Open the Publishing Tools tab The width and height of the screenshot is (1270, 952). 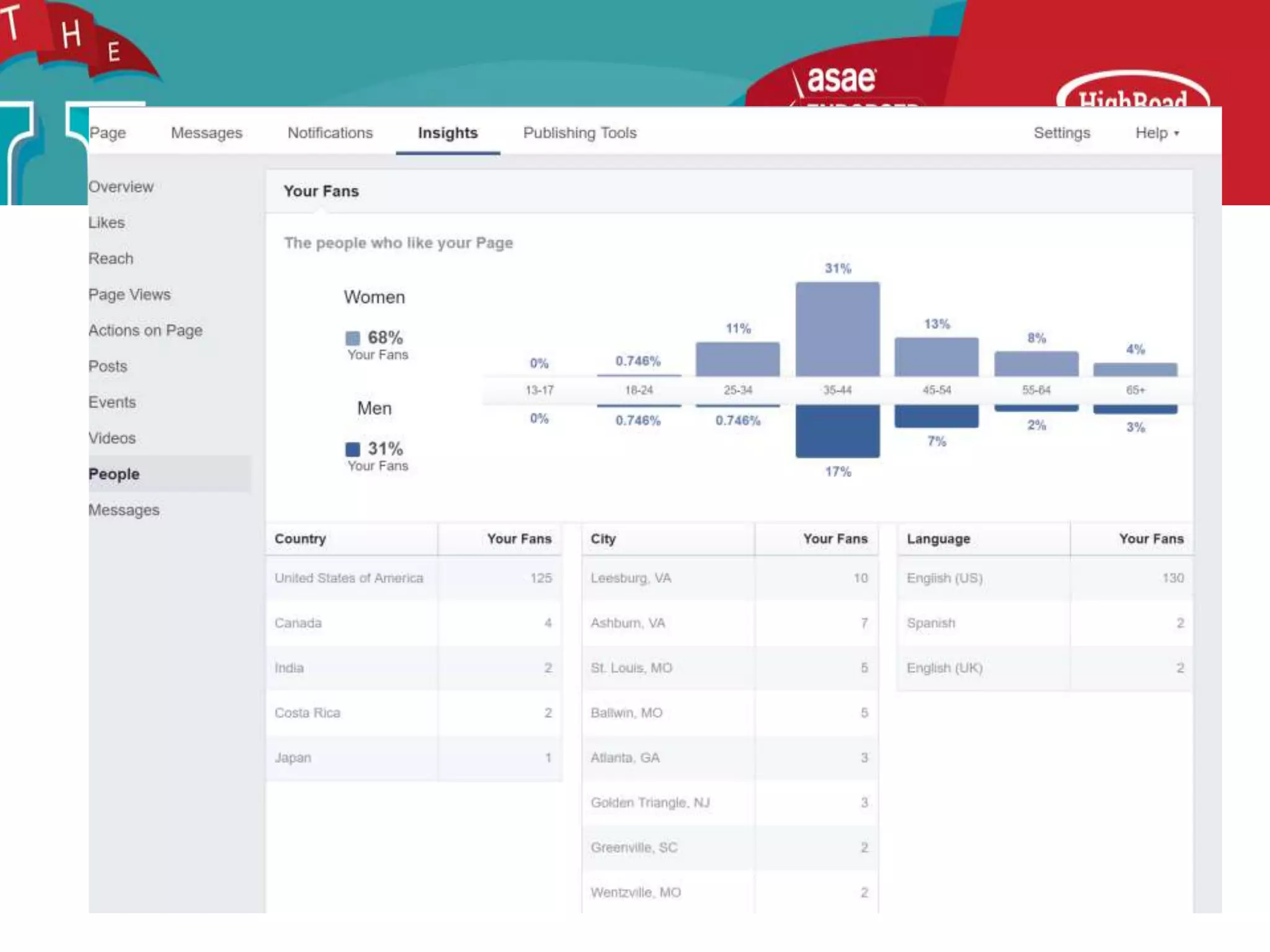point(580,133)
